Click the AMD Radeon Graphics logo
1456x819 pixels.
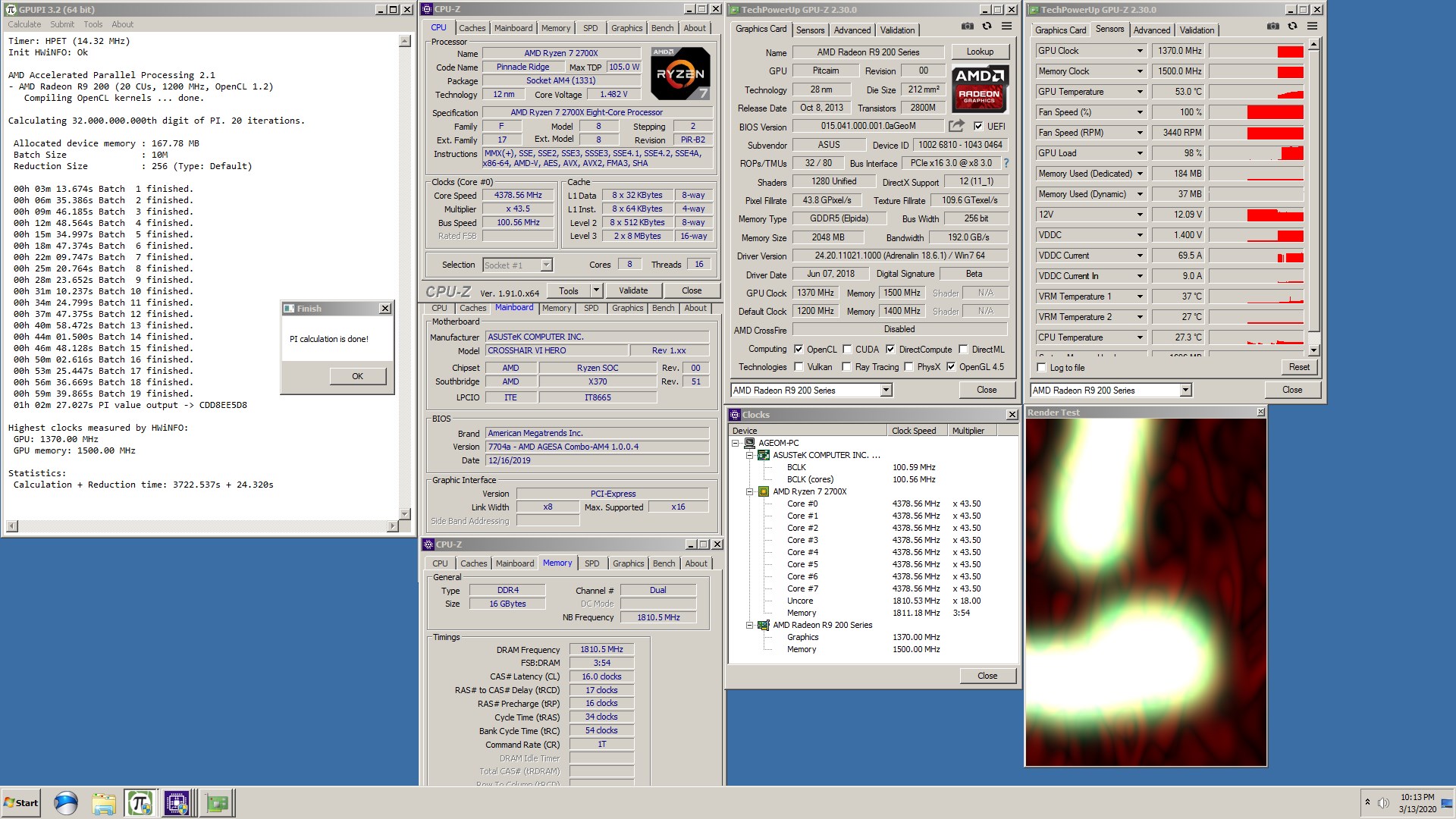979,89
